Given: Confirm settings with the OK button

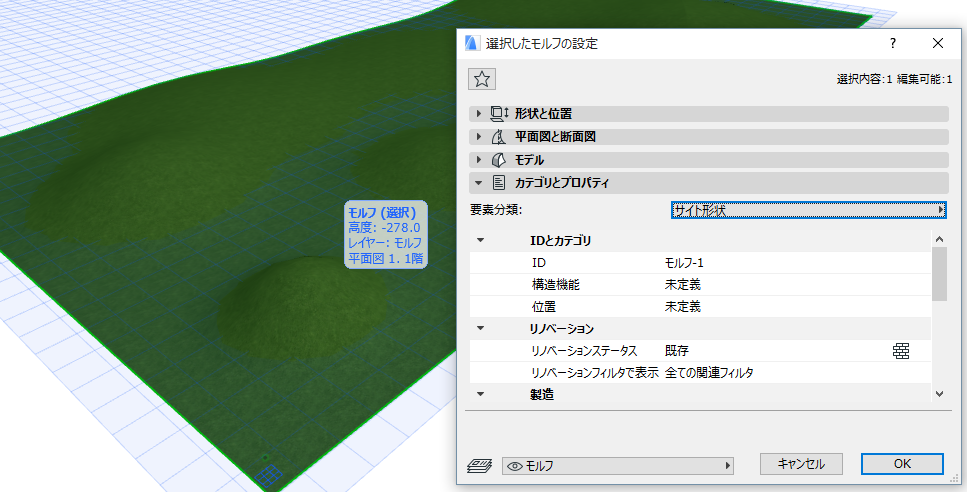Looking at the screenshot, I should click(902, 464).
